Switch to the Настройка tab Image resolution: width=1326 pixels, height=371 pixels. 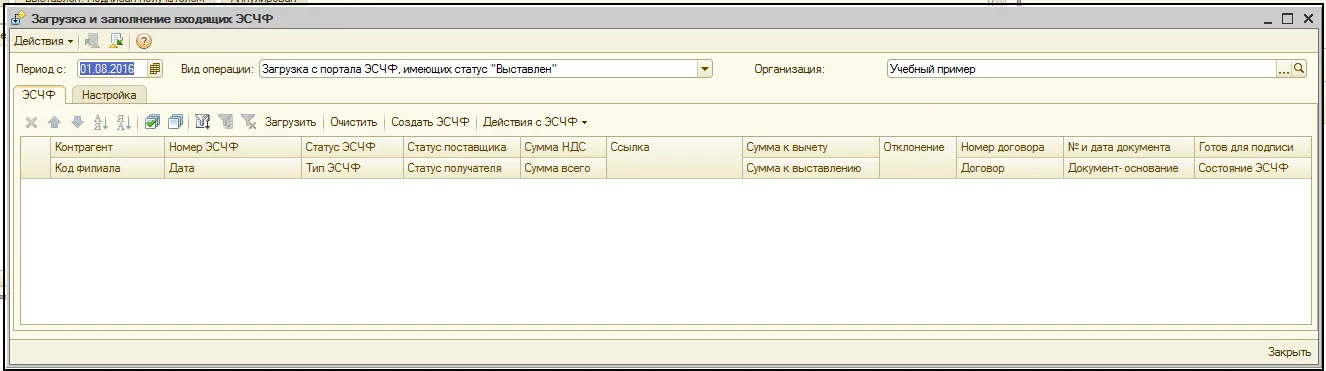click(x=109, y=95)
